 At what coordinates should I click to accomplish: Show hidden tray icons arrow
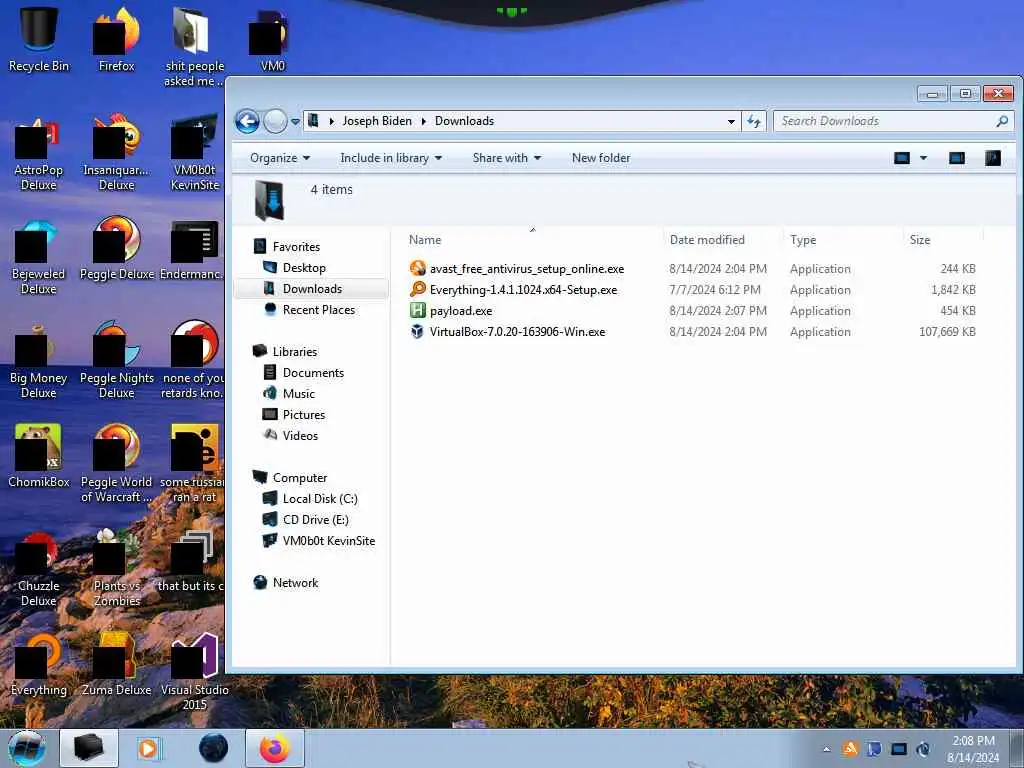pos(826,749)
